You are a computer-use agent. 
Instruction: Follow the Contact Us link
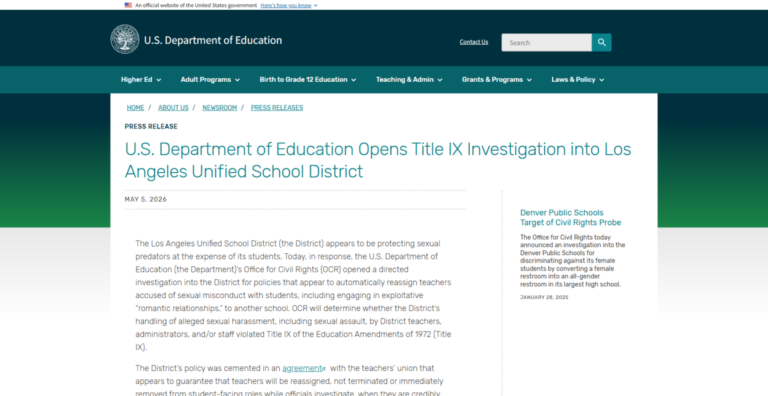474,42
